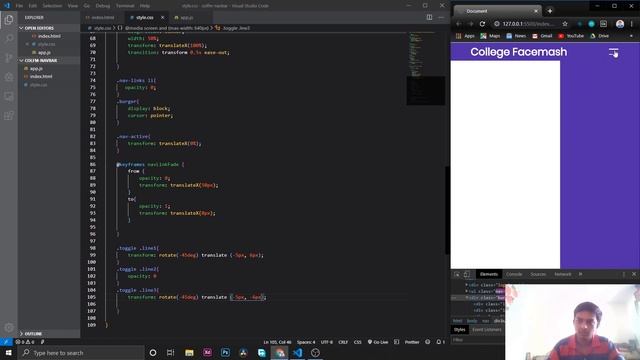
Task: Open Cortana from the taskbar
Action: pyautogui.click(x=153, y=353)
